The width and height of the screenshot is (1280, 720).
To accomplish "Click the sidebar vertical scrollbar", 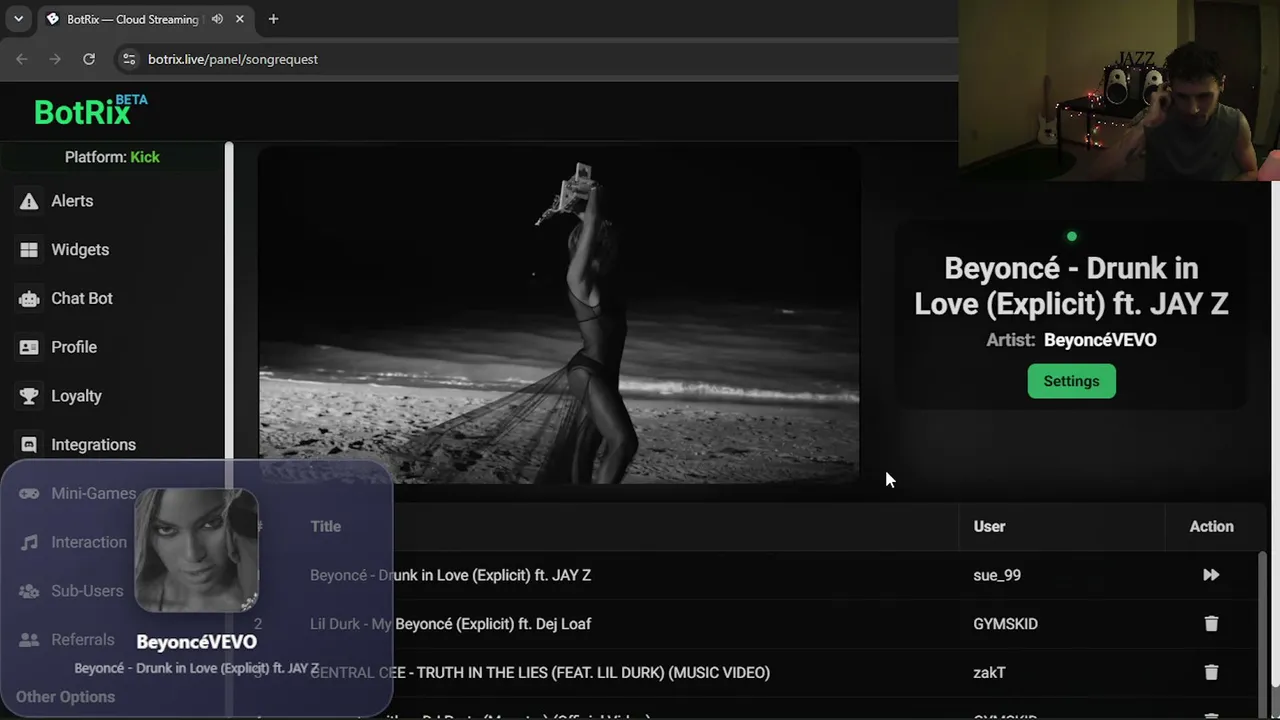I will (229, 300).
